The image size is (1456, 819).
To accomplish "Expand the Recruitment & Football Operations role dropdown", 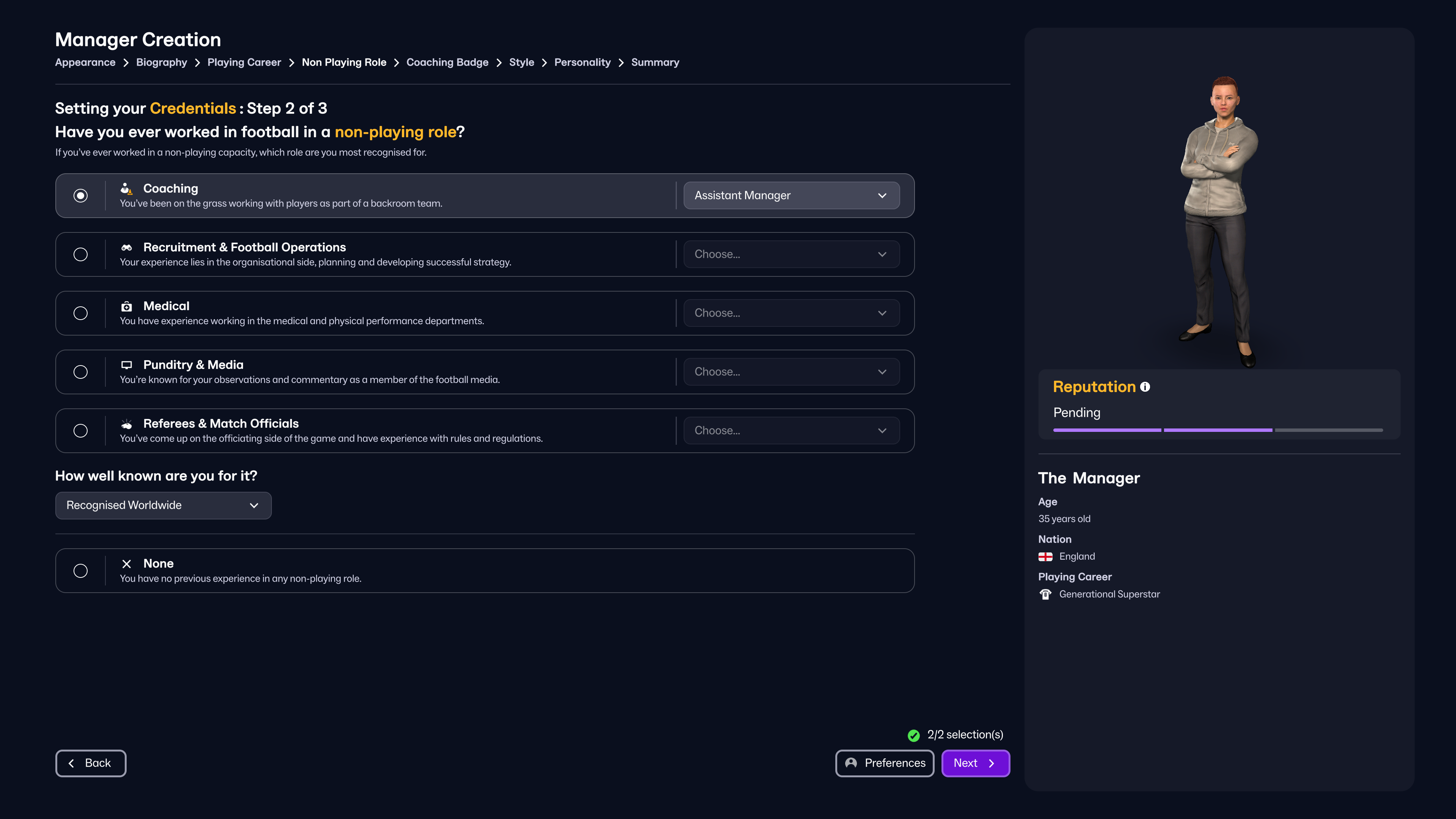I will click(791, 254).
